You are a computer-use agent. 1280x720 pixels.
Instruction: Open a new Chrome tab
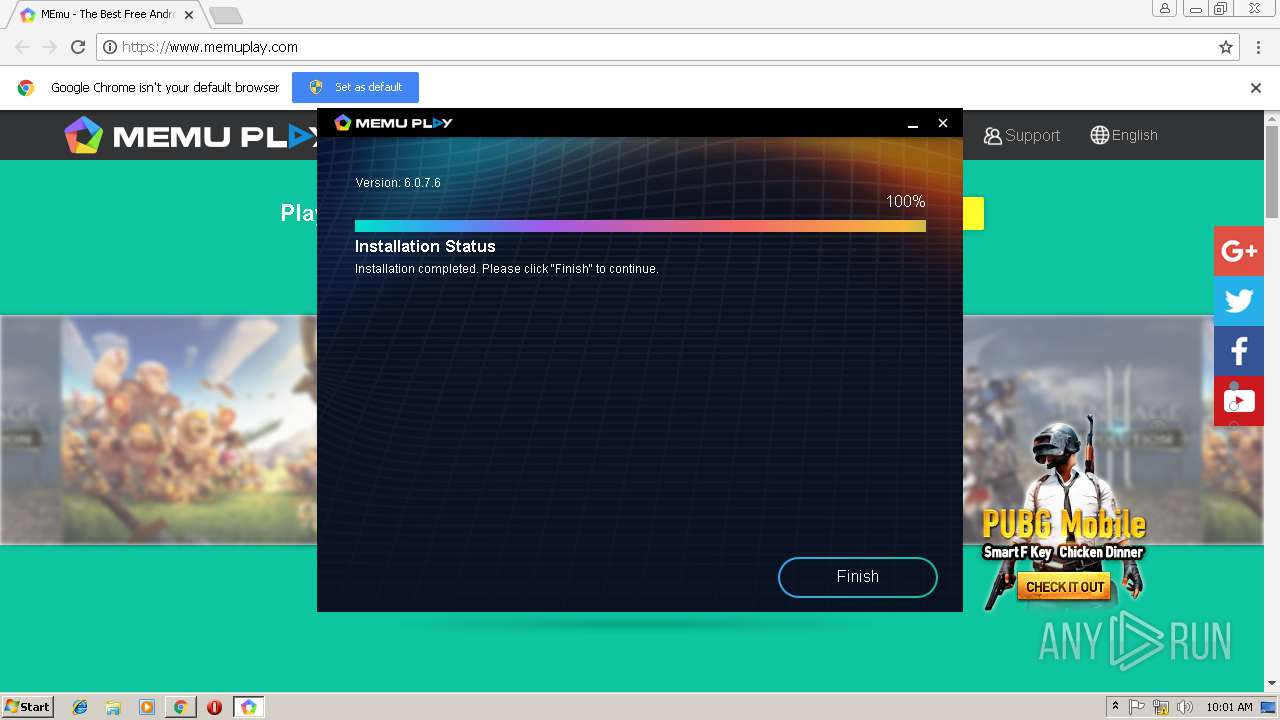226,15
